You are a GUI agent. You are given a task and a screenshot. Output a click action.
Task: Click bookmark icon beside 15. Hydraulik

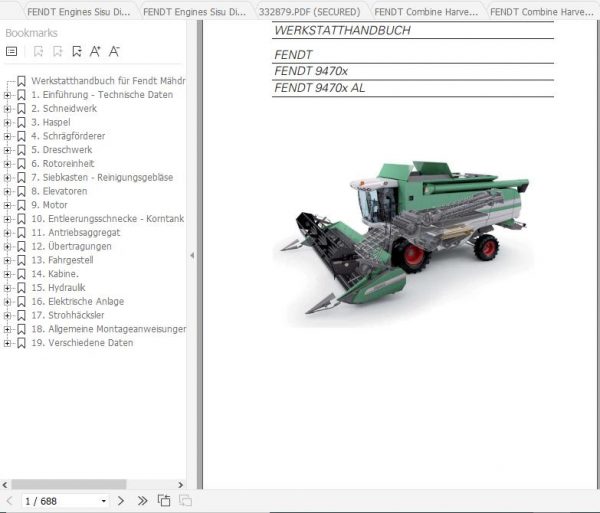tap(21, 288)
